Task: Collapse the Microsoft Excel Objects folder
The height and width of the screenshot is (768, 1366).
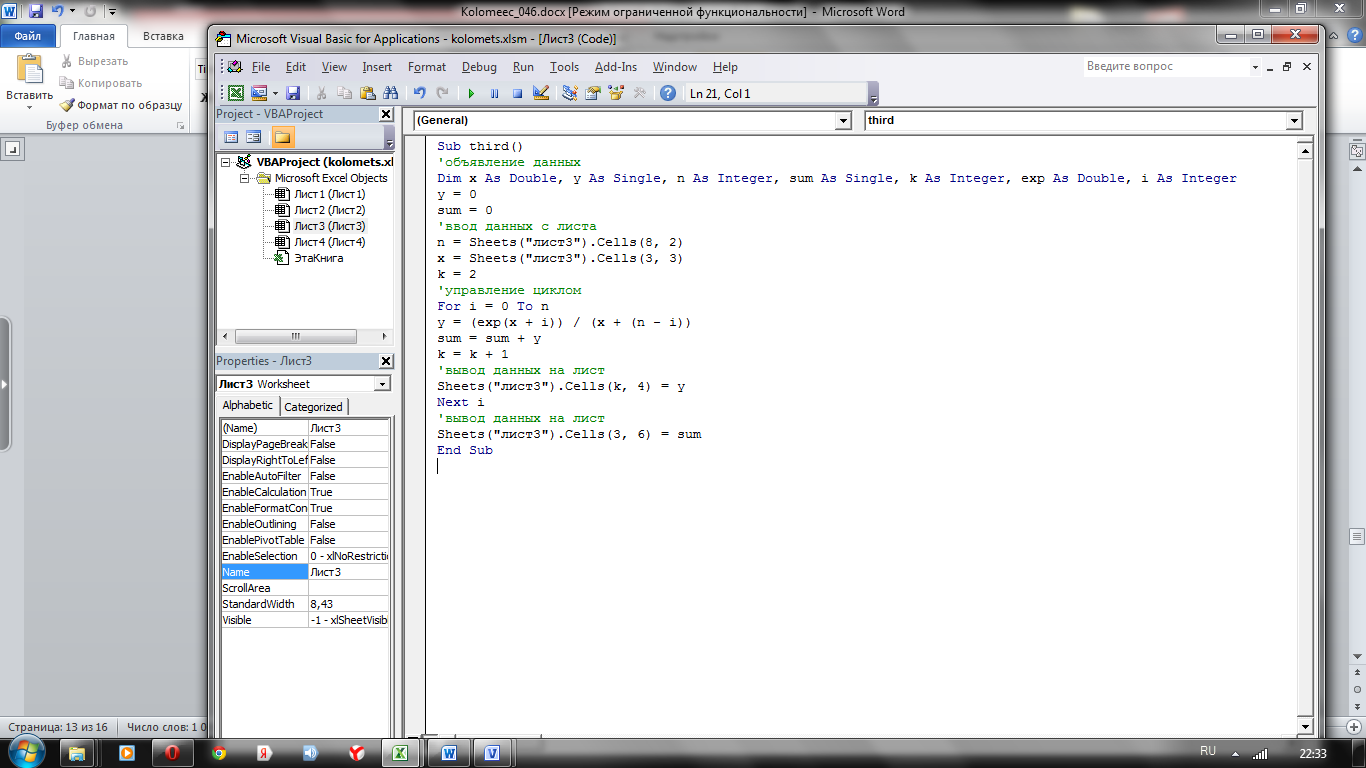Action: coord(243,178)
